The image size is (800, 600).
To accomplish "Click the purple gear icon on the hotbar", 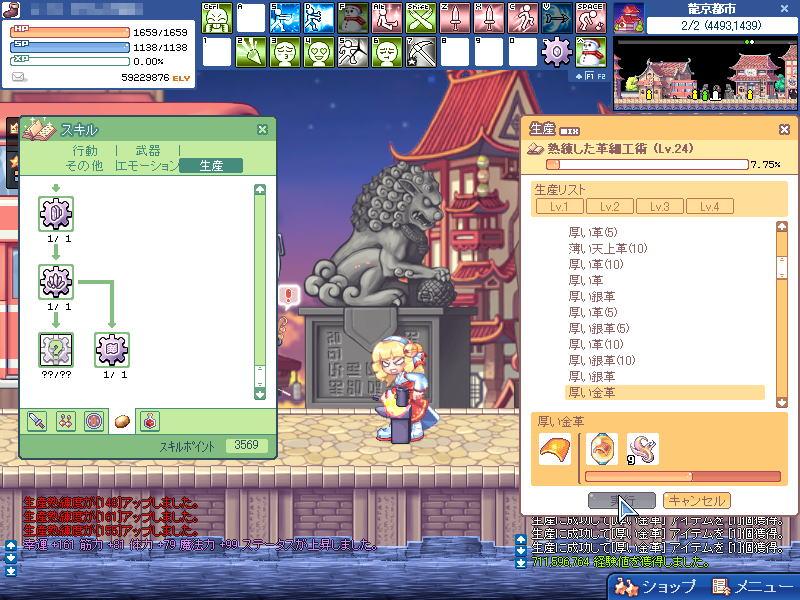I will [557, 52].
